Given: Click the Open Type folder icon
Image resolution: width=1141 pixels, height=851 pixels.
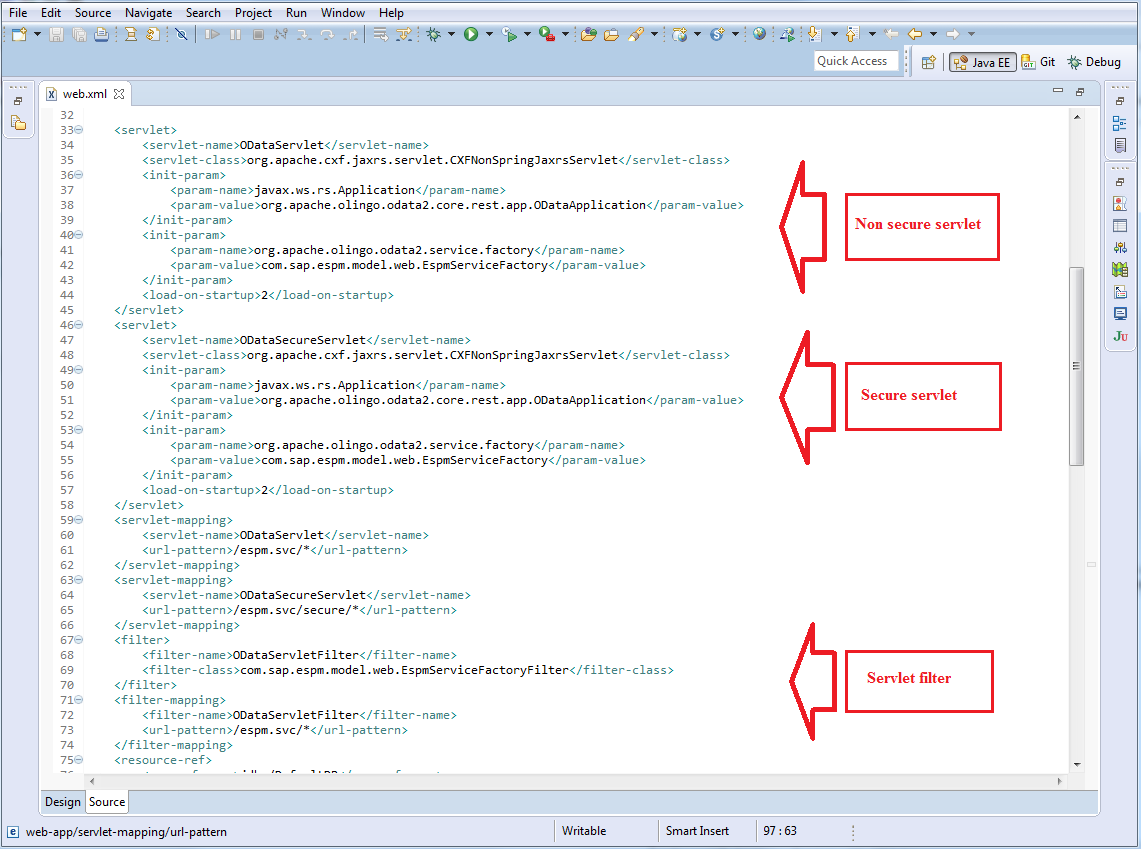Looking at the screenshot, I should pyautogui.click(x=589, y=34).
